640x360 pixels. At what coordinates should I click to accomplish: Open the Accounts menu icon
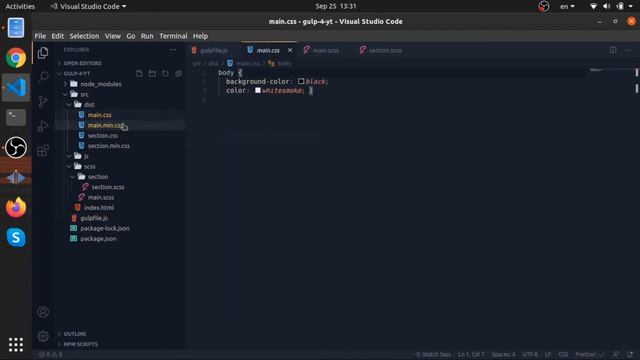click(x=43, y=312)
